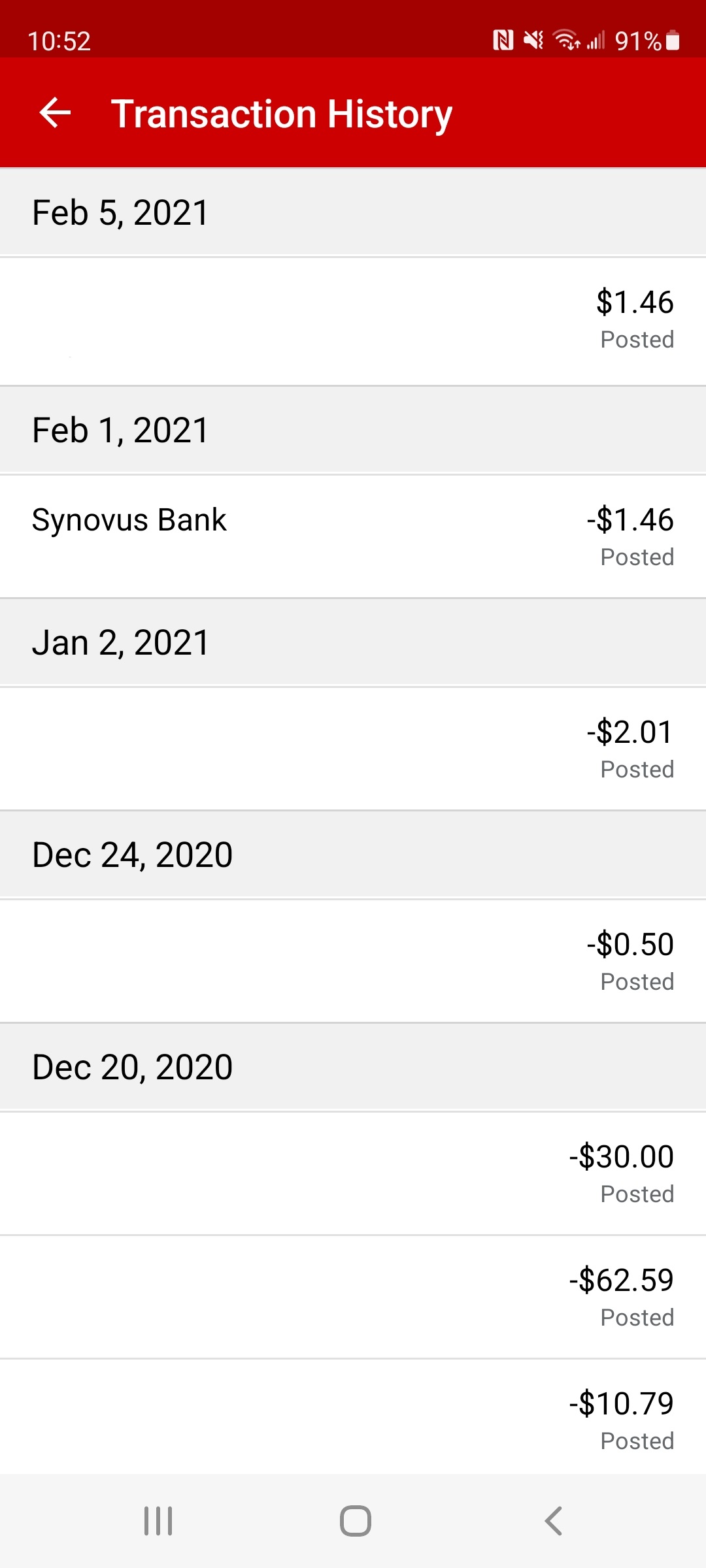Open the -$2.01 transaction

pyautogui.click(x=353, y=749)
